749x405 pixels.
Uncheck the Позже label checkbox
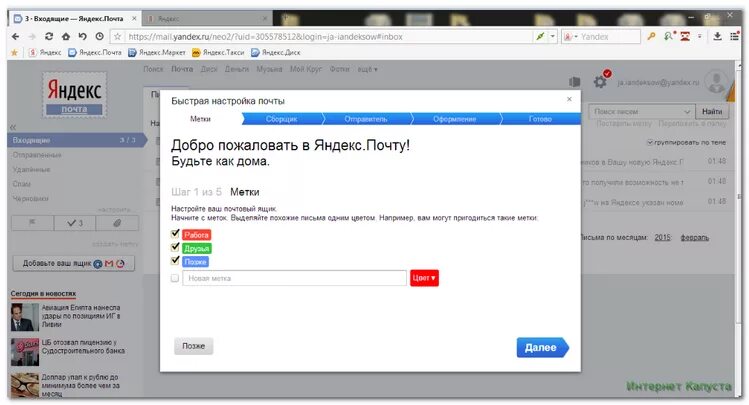175,260
